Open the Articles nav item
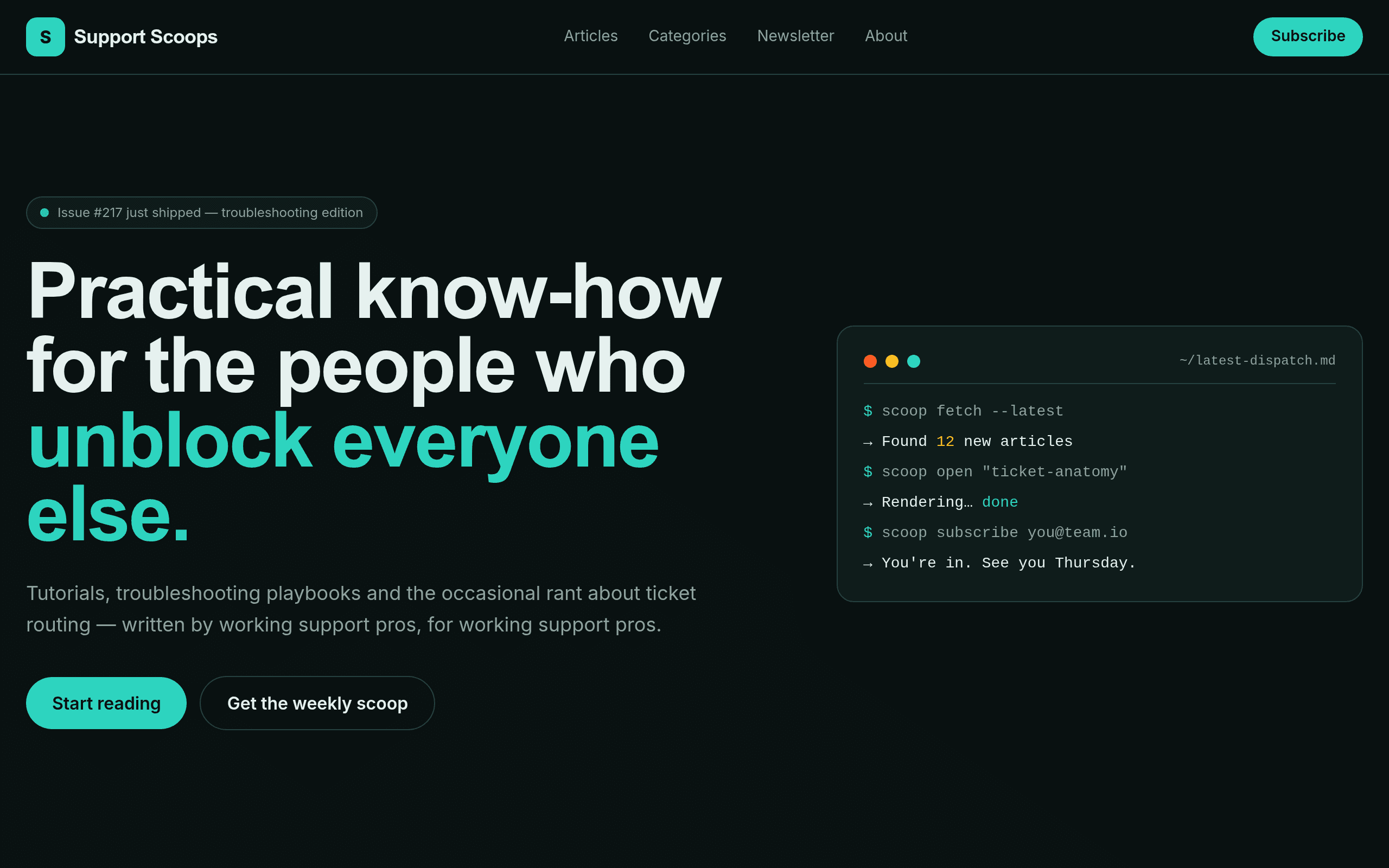Image resolution: width=1389 pixels, height=868 pixels. coord(591,36)
